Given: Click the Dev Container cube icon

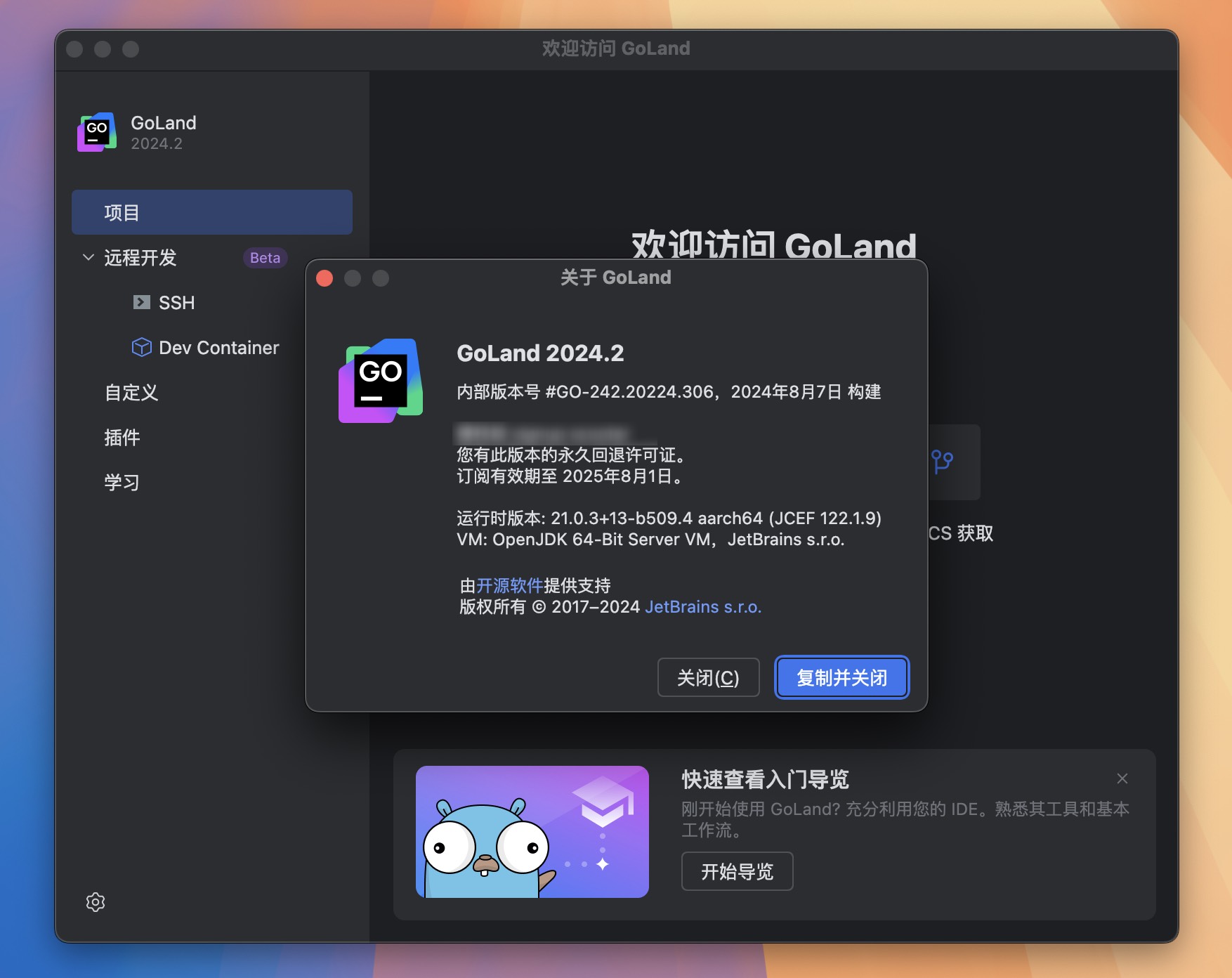Looking at the screenshot, I should (142, 347).
